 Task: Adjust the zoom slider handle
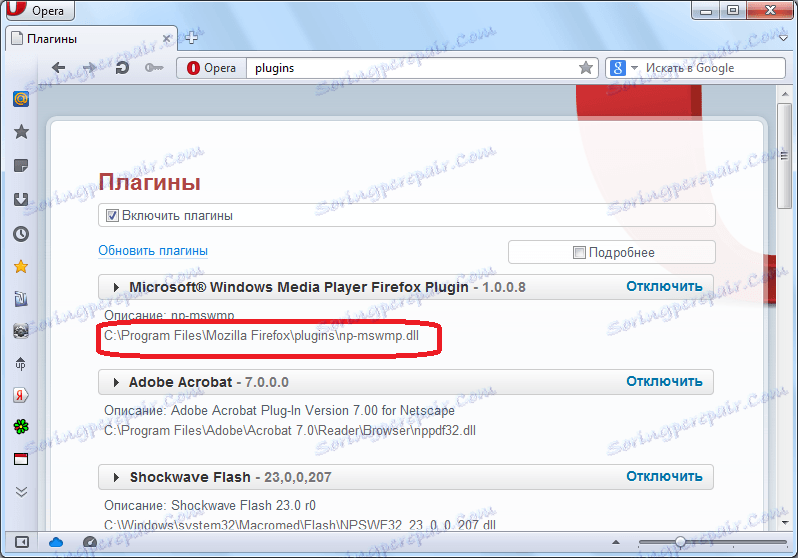(680, 542)
